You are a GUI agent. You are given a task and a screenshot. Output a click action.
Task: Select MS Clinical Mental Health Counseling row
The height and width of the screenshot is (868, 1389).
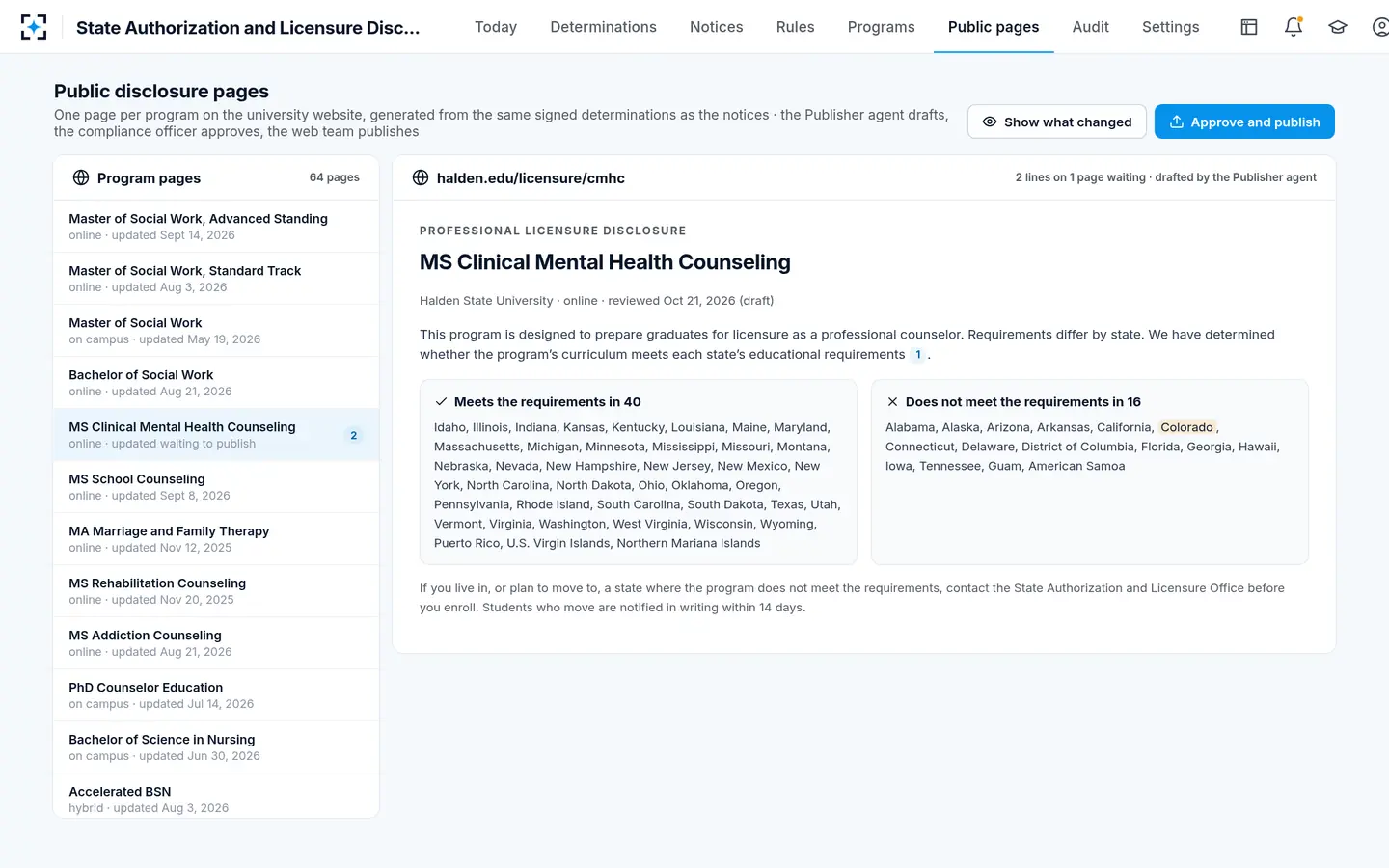click(216, 435)
